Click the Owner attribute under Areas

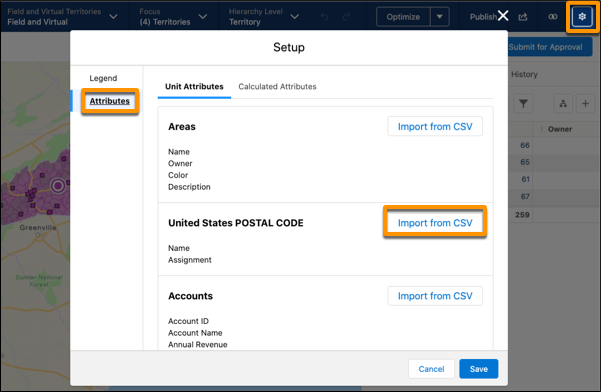click(180, 164)
